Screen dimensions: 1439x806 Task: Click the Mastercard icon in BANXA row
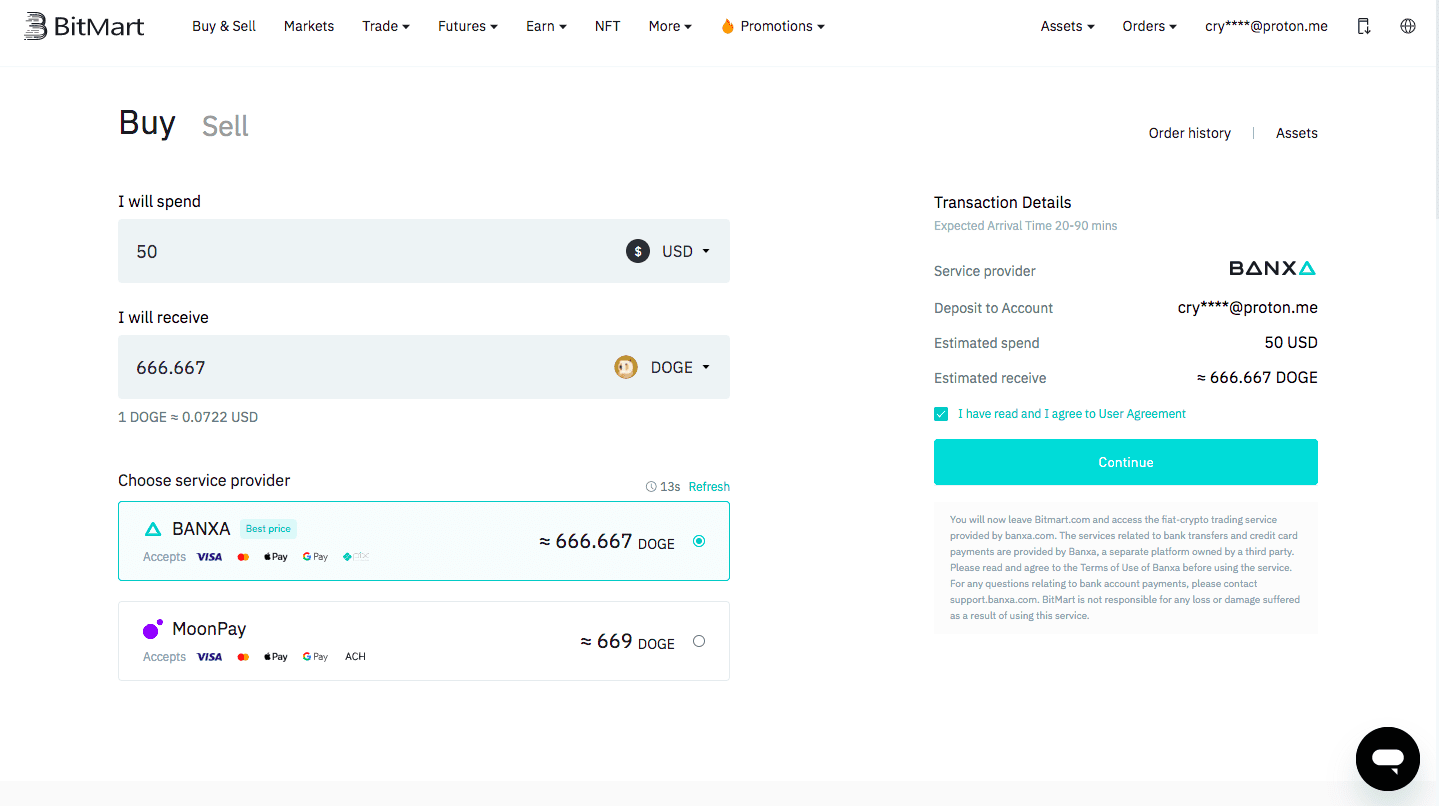(x=243, y=557)
